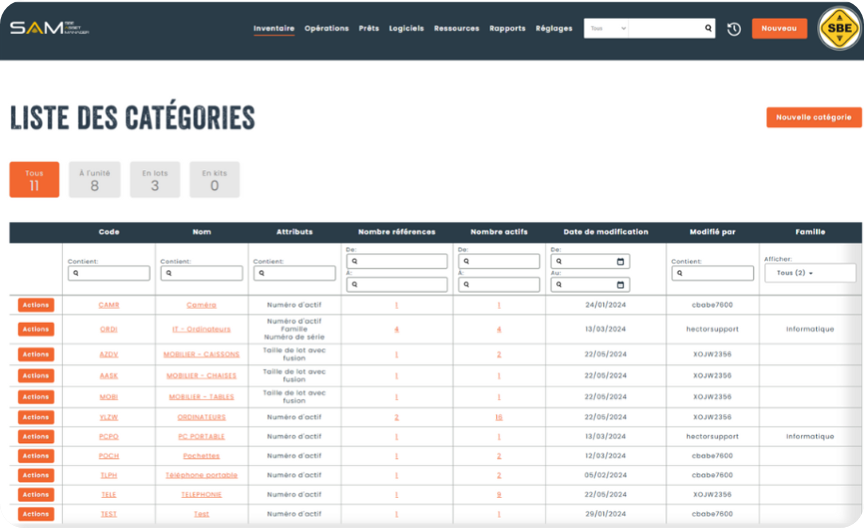This screenshot has width=864, height=528.
Task: Expand the 'Tous' search scope dropdown
Action: point(607,29)
